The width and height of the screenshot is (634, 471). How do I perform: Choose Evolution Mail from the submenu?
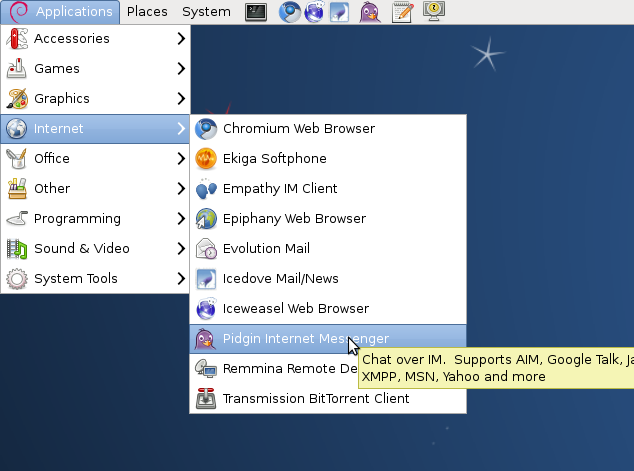point(328,248)
